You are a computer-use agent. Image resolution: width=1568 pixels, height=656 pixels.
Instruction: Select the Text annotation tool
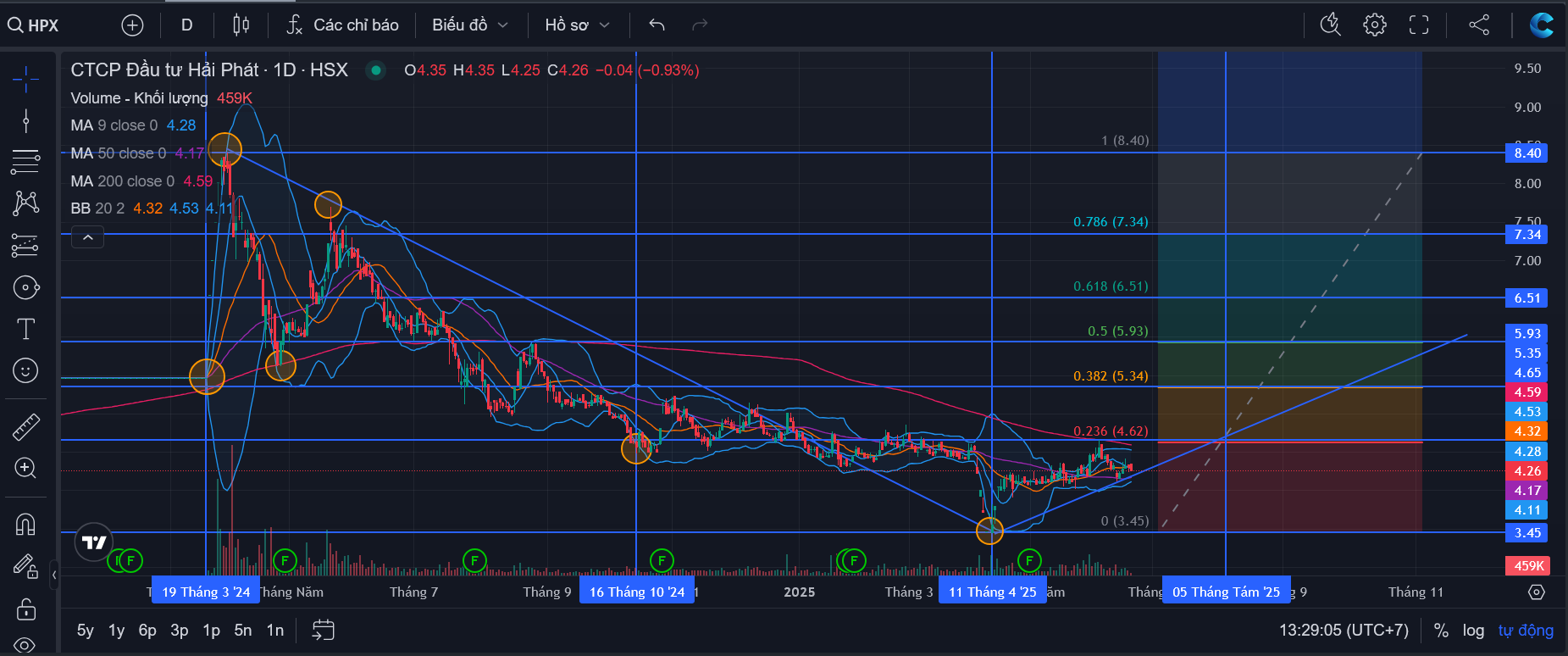25,329
